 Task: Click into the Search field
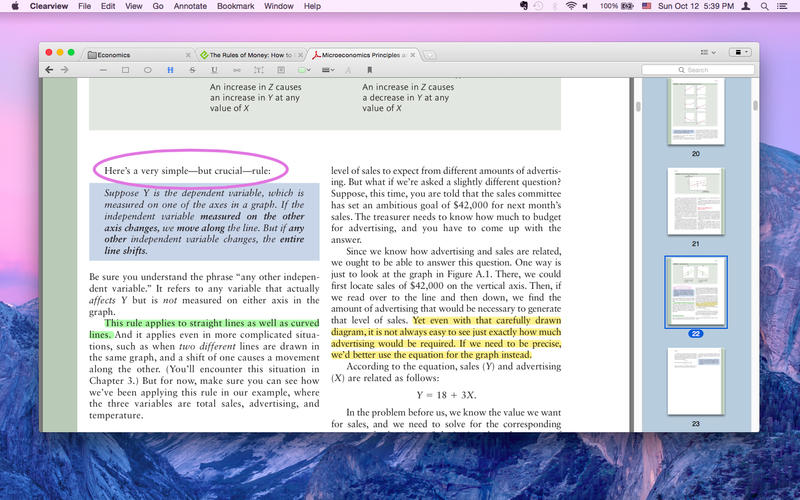tap(697, 70)
